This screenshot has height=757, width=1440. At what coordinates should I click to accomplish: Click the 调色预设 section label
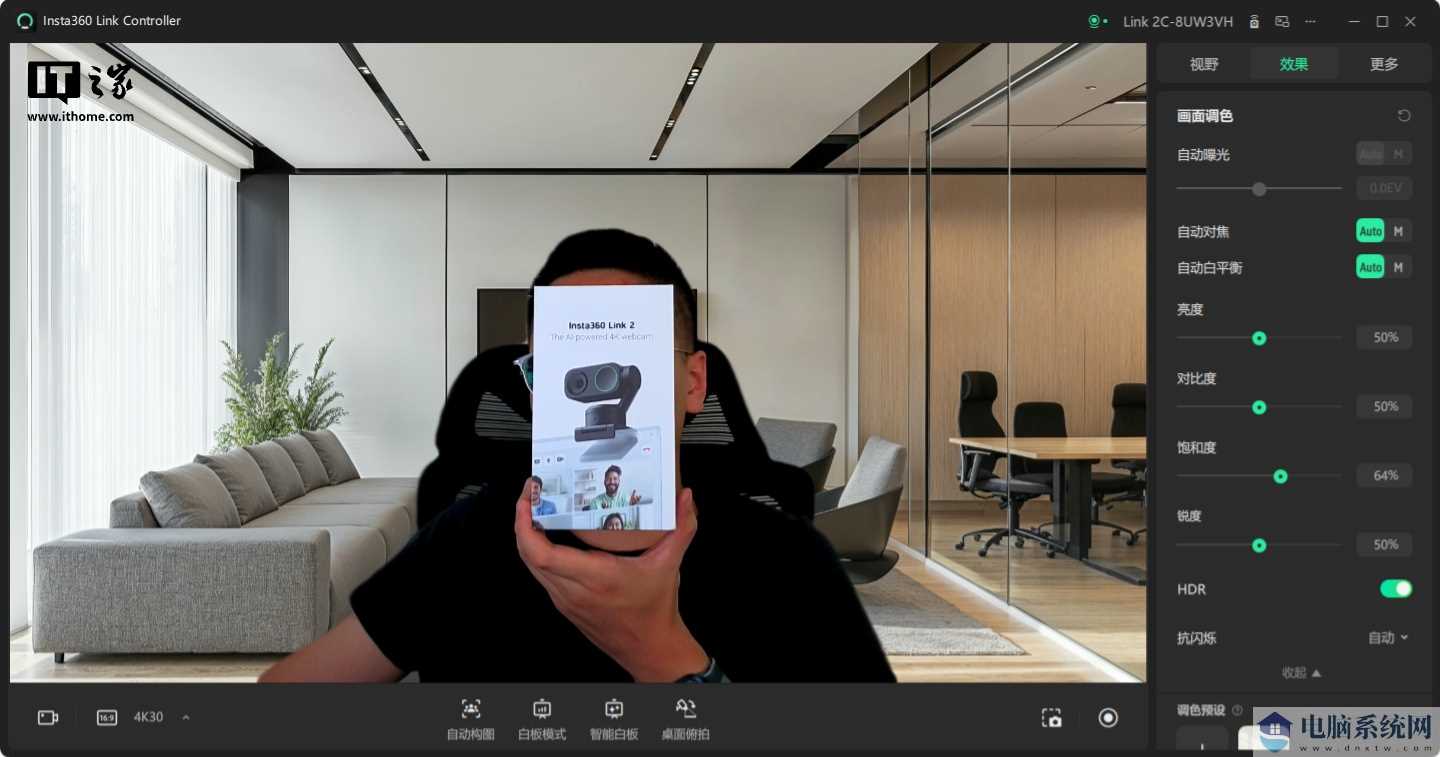coord(1201,711)
